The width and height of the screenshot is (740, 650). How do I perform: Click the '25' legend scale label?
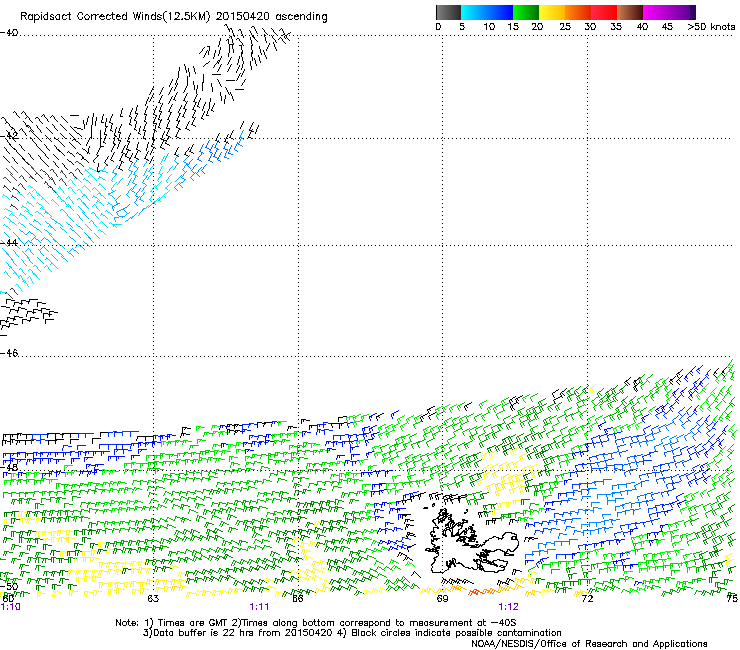tap(565, 27)
